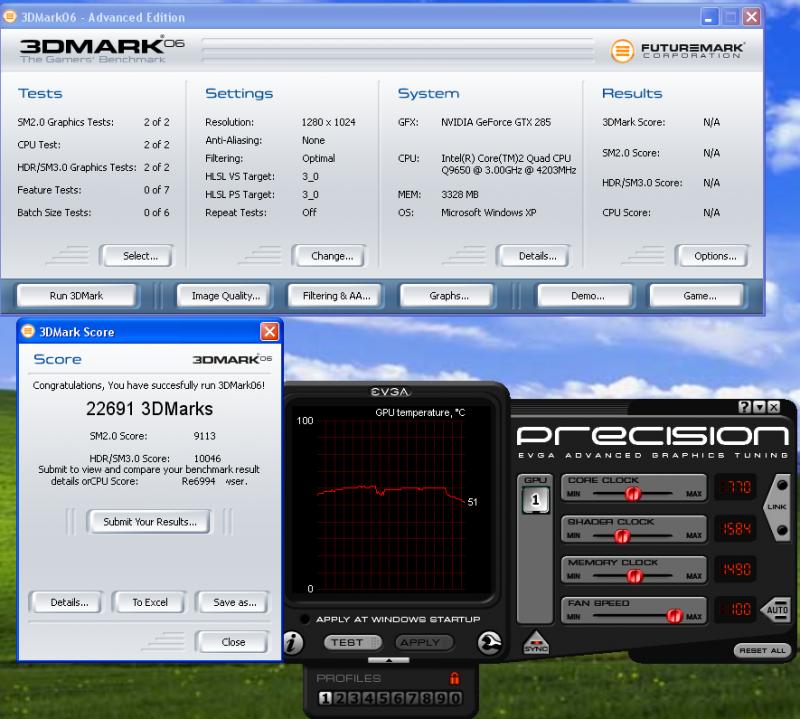
Task: Select profile slot 6 in EVGA Precision
Action: pos(397,698)
